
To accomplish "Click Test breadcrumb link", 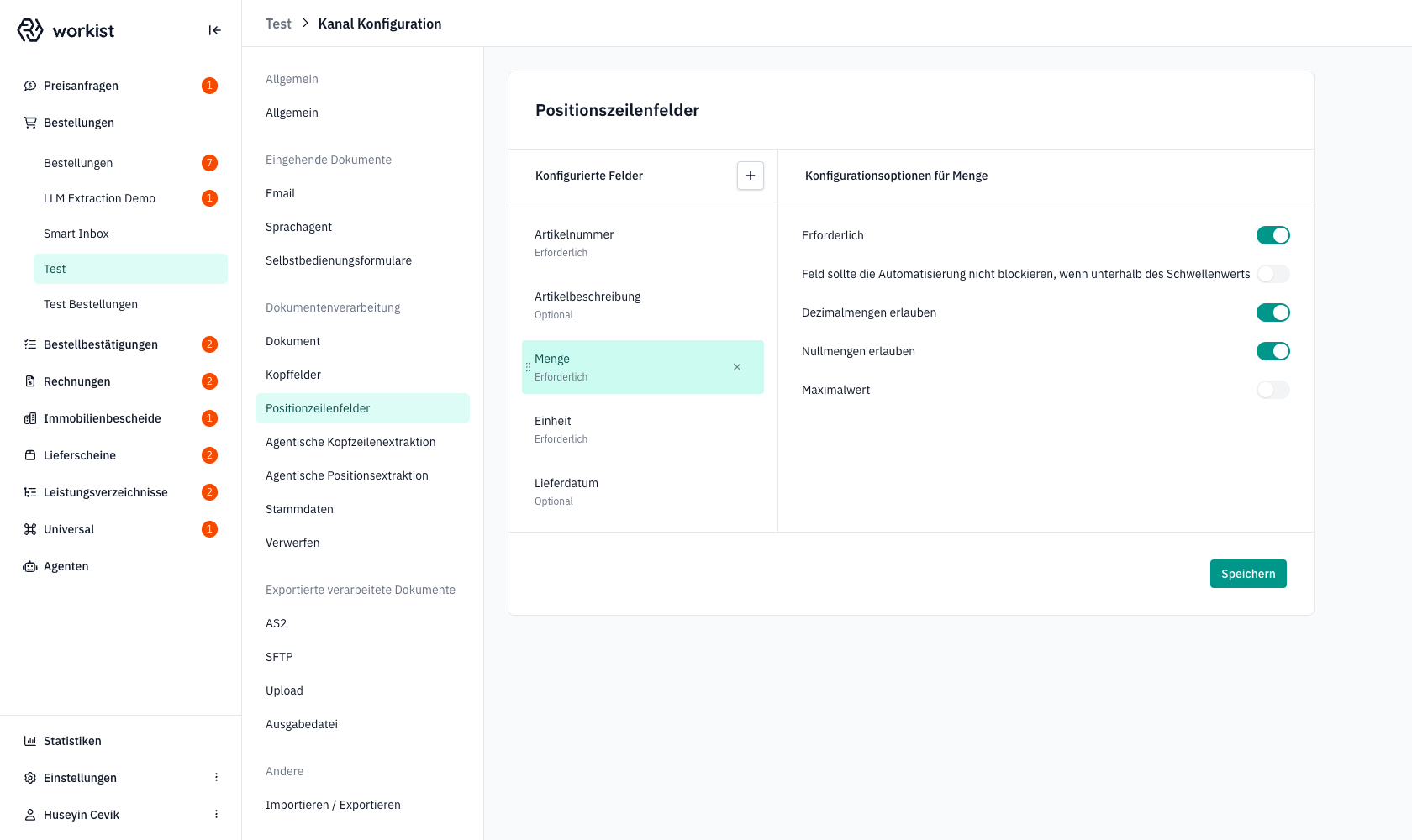I will point(278,24).
